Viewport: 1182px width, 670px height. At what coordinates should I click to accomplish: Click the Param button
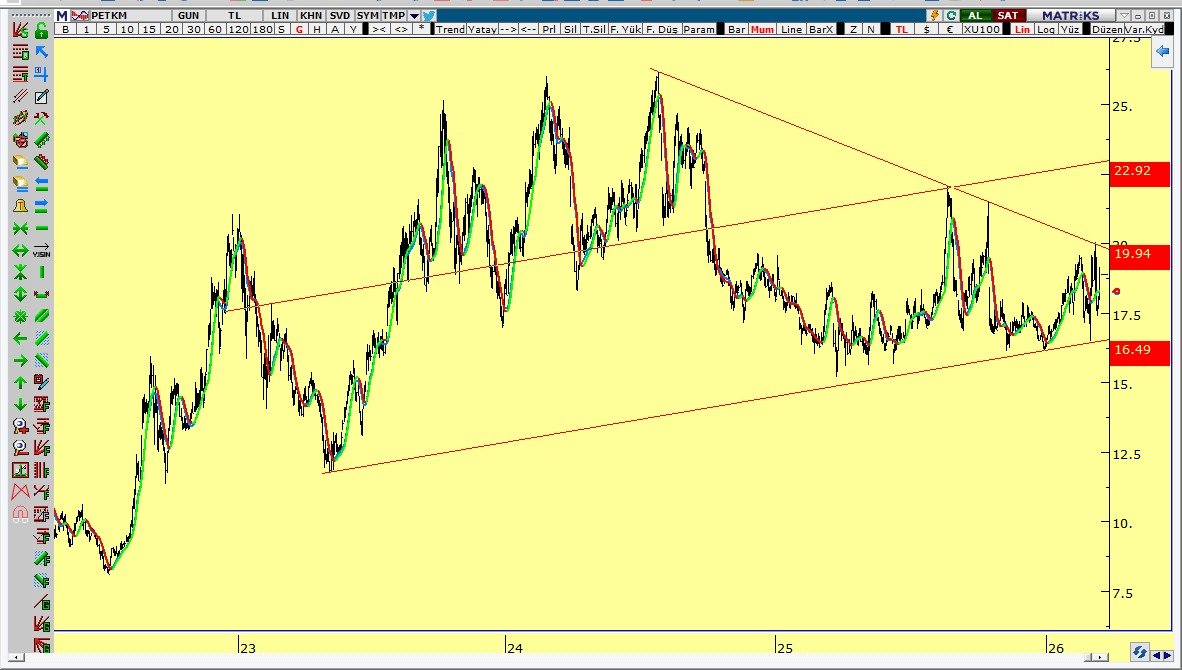tap(699, 29)
